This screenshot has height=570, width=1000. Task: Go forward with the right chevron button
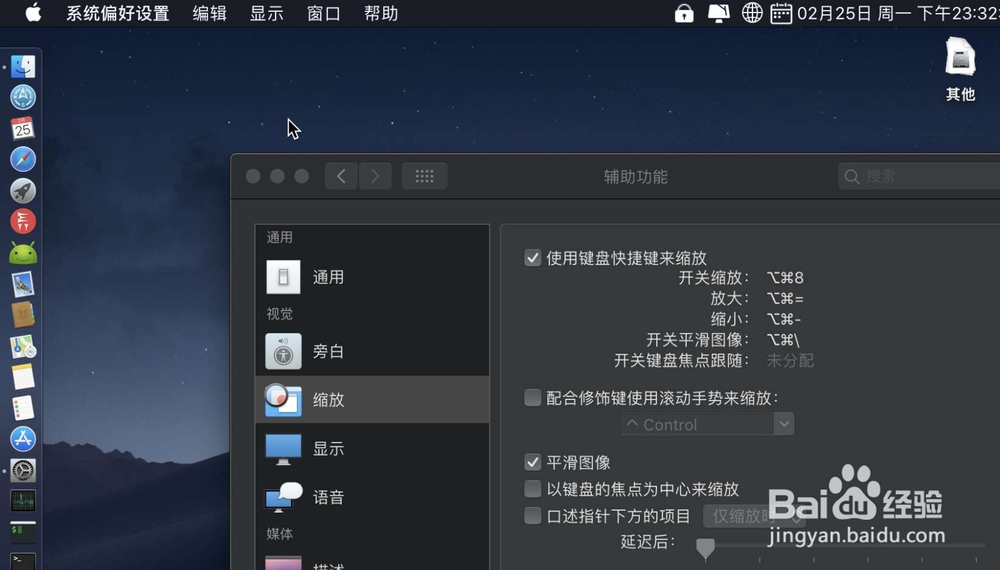coord(375,176)
